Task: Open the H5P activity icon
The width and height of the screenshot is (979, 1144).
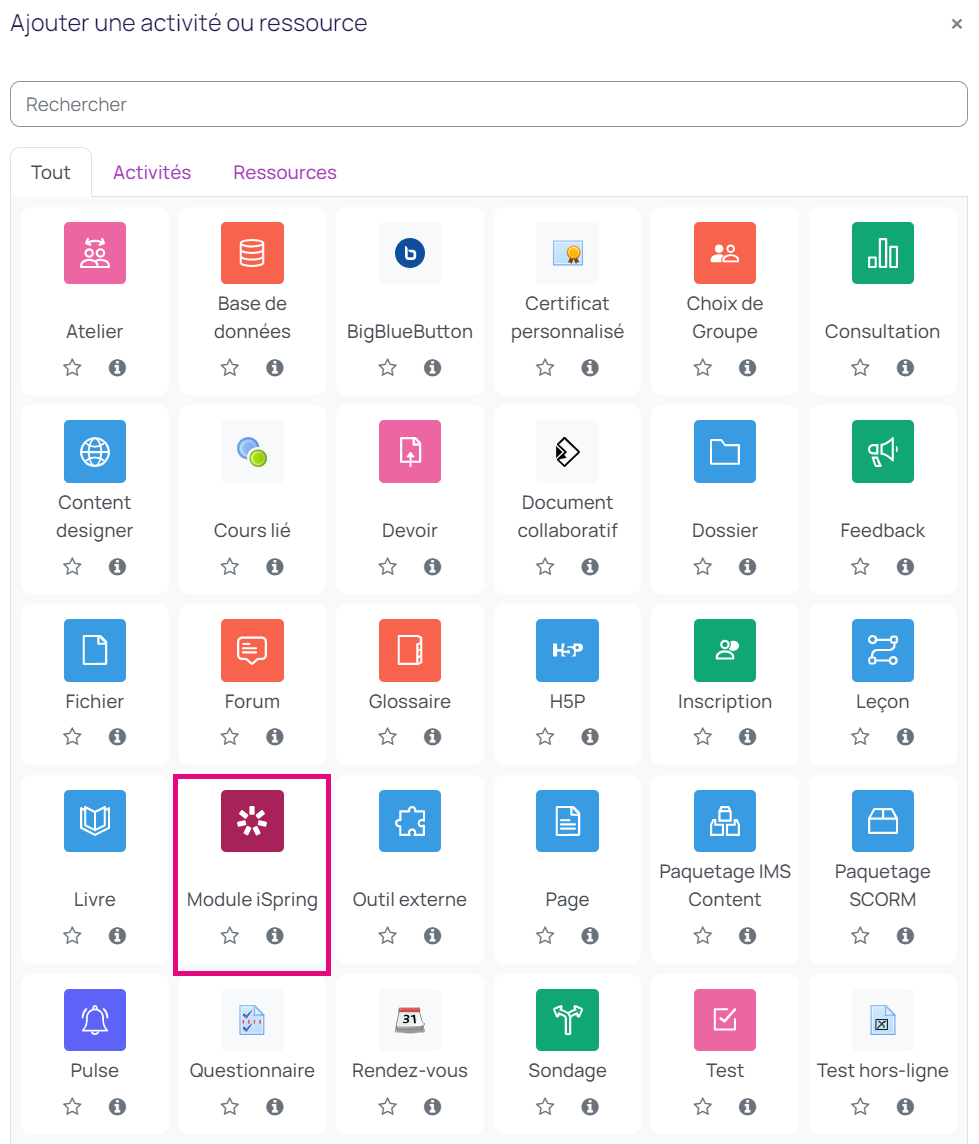Action: [567, 651]
